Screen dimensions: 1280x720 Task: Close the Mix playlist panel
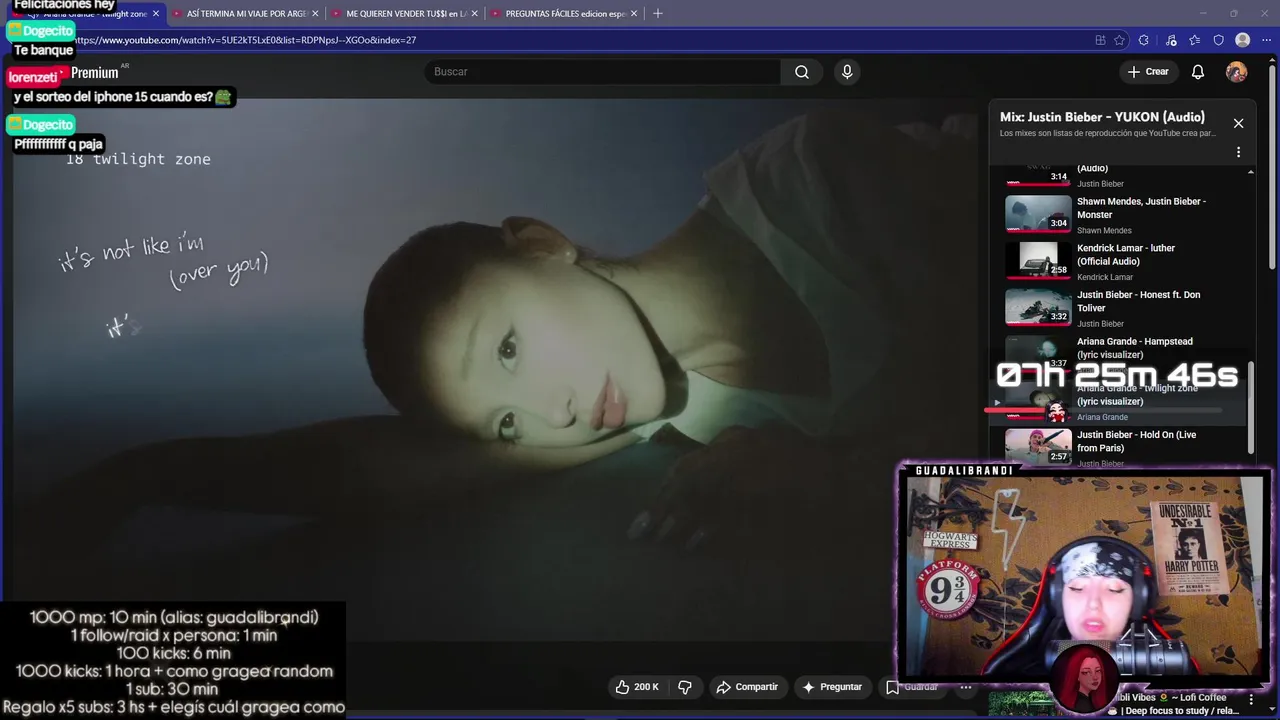pyautogui.click(x=1238, y=123)
